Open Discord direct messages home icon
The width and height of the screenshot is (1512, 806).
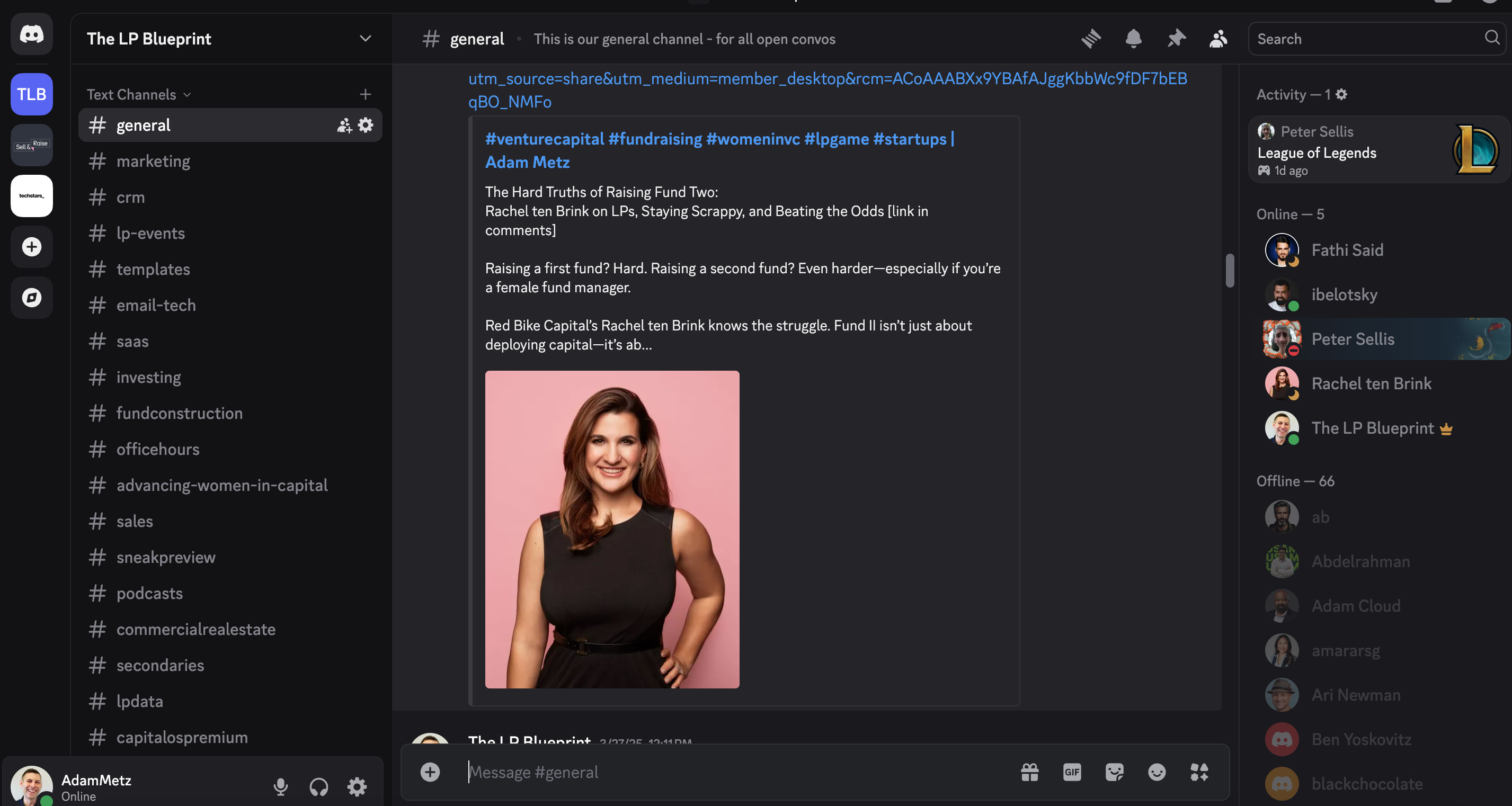(32, 34)
